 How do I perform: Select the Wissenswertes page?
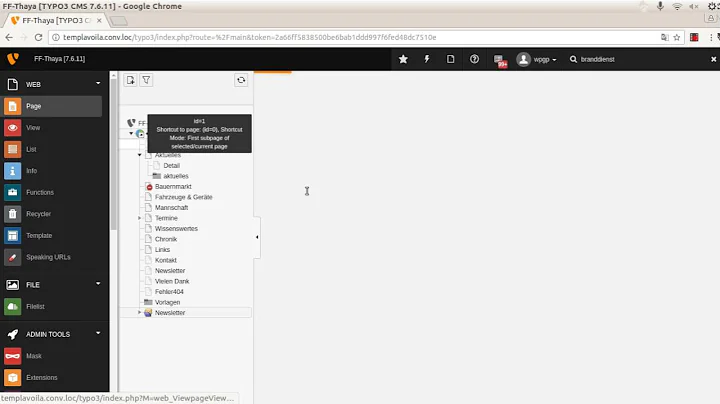pyautogui.click(x=176, y=229)
